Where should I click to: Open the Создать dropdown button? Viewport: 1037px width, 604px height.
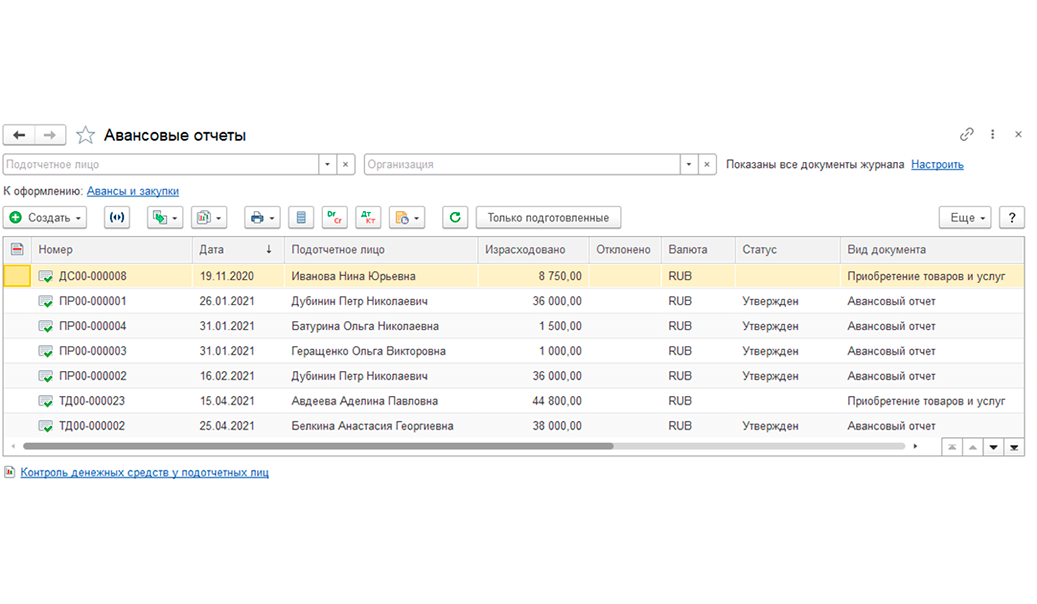tap(45, 218)
